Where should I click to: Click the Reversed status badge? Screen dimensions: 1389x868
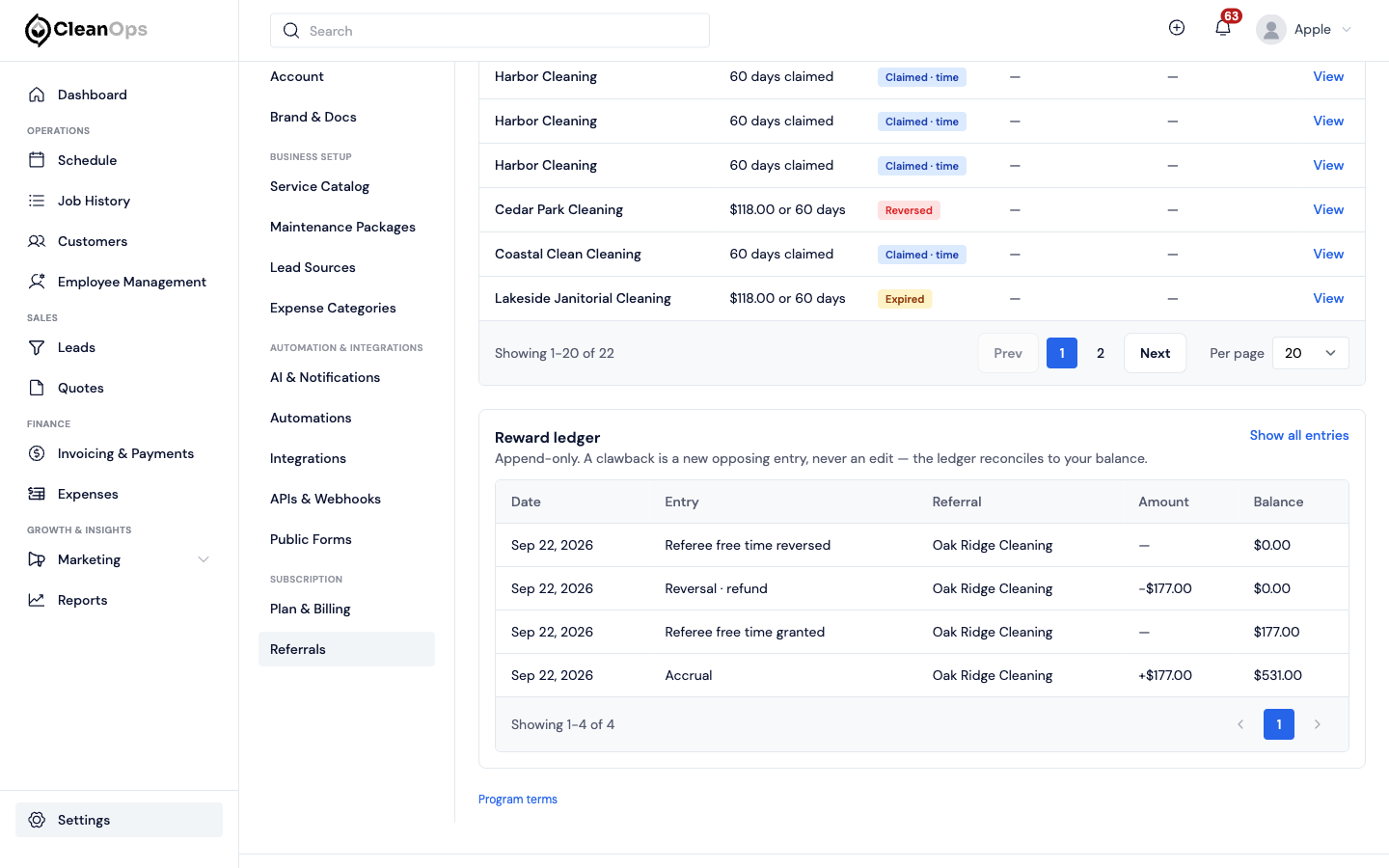[x=909, y=210]
